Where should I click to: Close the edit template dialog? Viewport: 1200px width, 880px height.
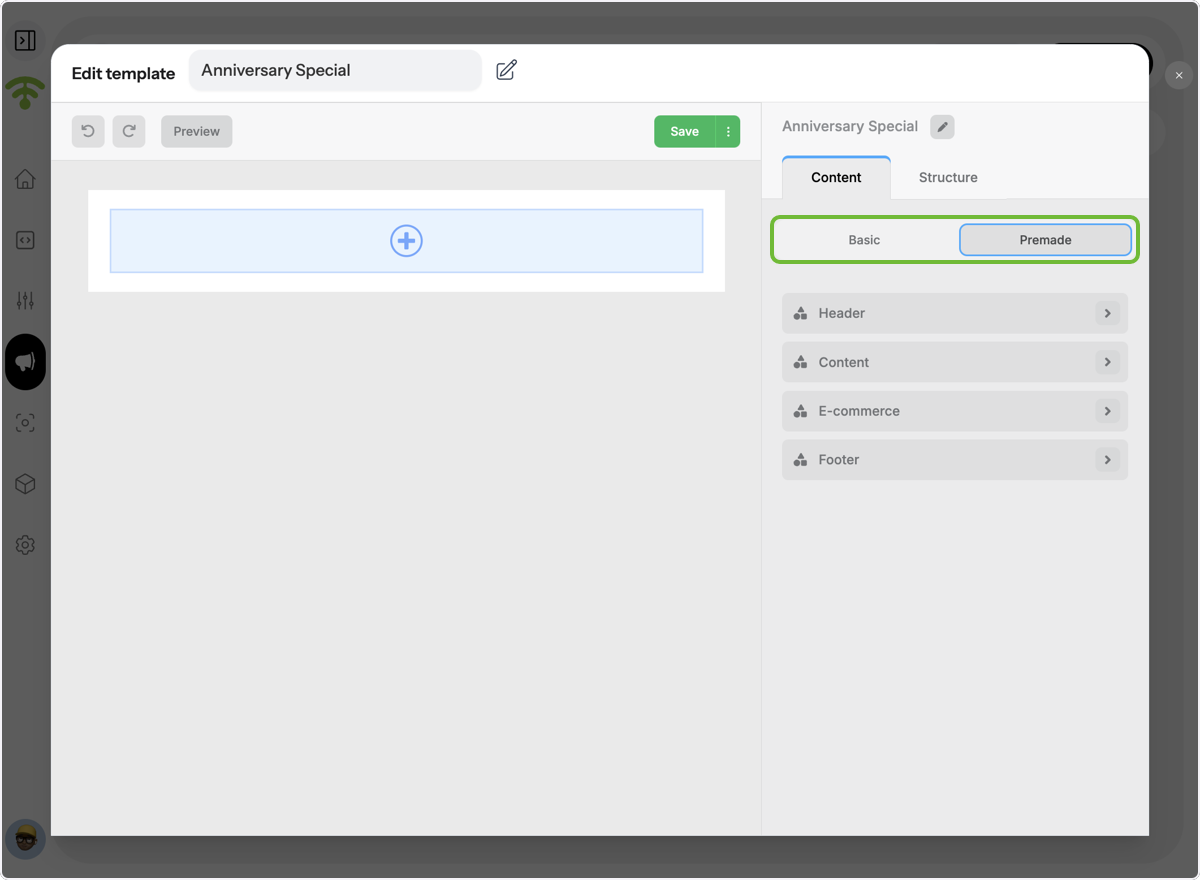[1179, 75]
